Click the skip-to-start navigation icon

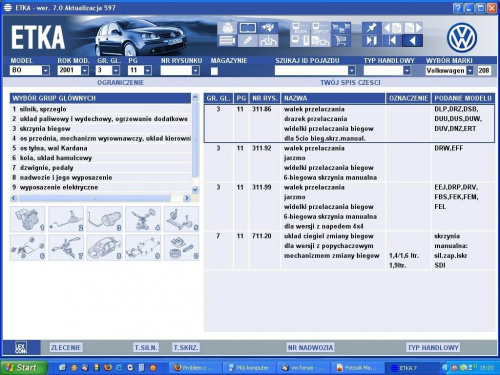tap(392, 41)
